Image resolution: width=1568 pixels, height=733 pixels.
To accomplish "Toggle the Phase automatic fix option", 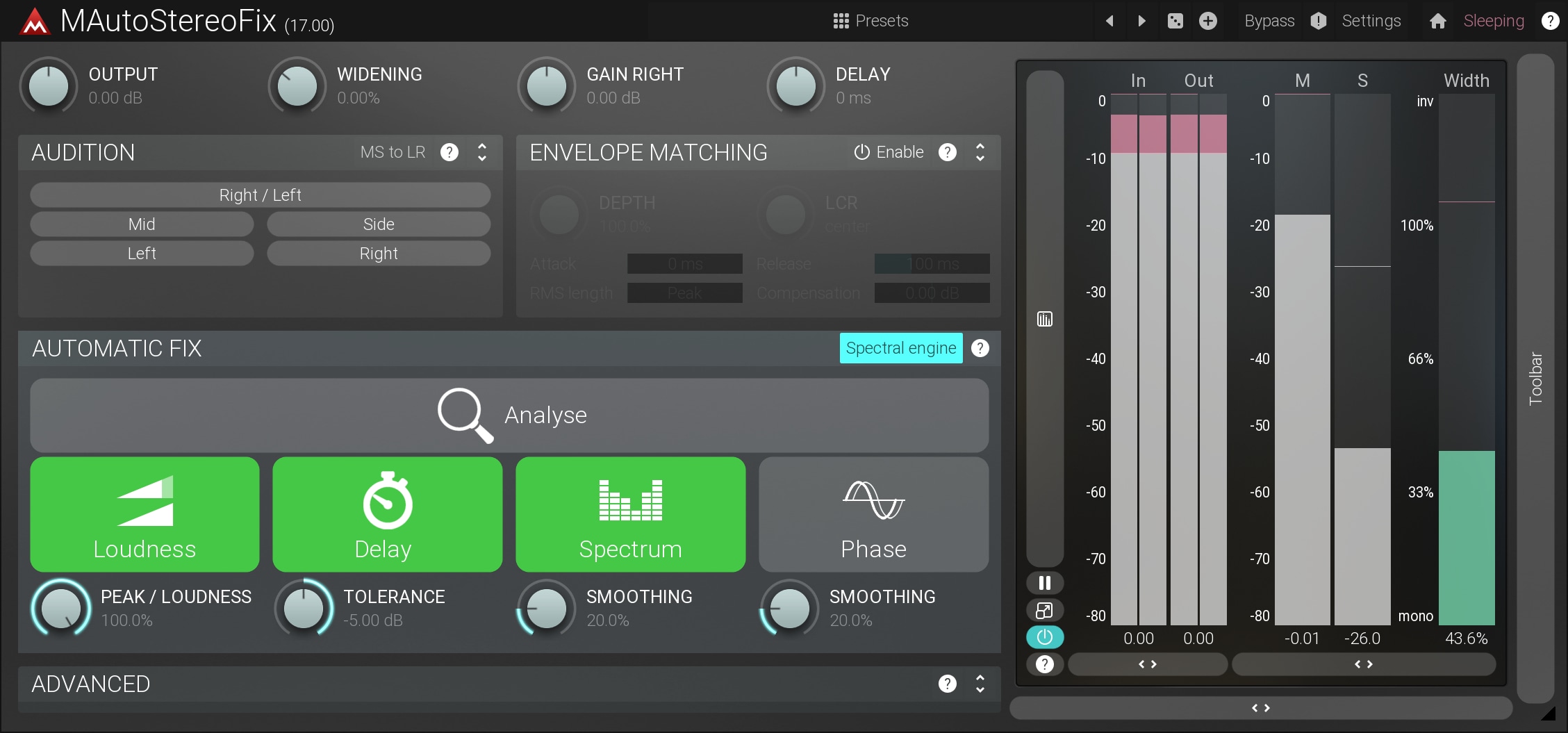I will point(873,514).
